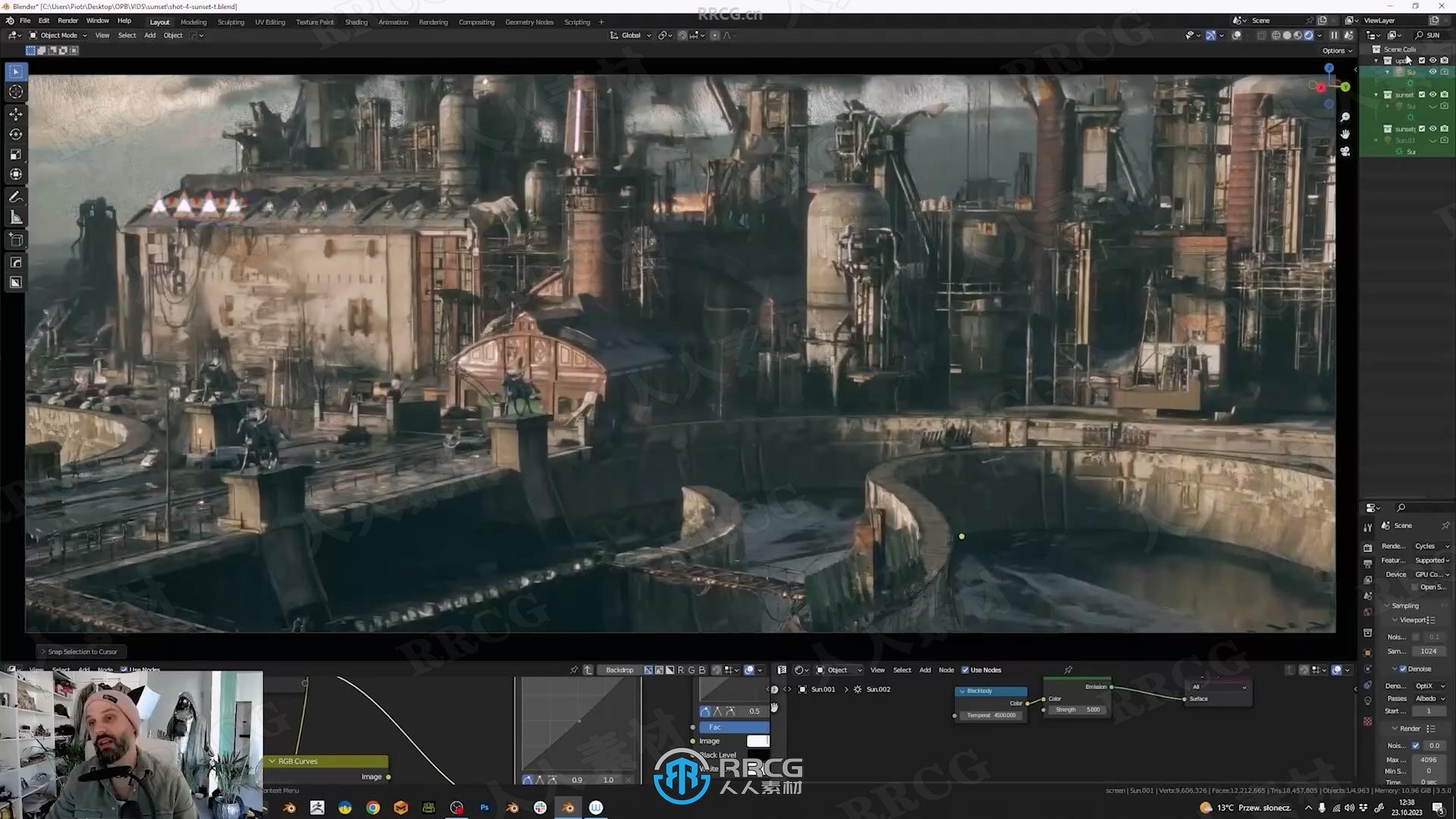Viewport: 1456px width, 819px height.
Task: Click the viewport zoom magnifier icon
Action: point(1345,117)
